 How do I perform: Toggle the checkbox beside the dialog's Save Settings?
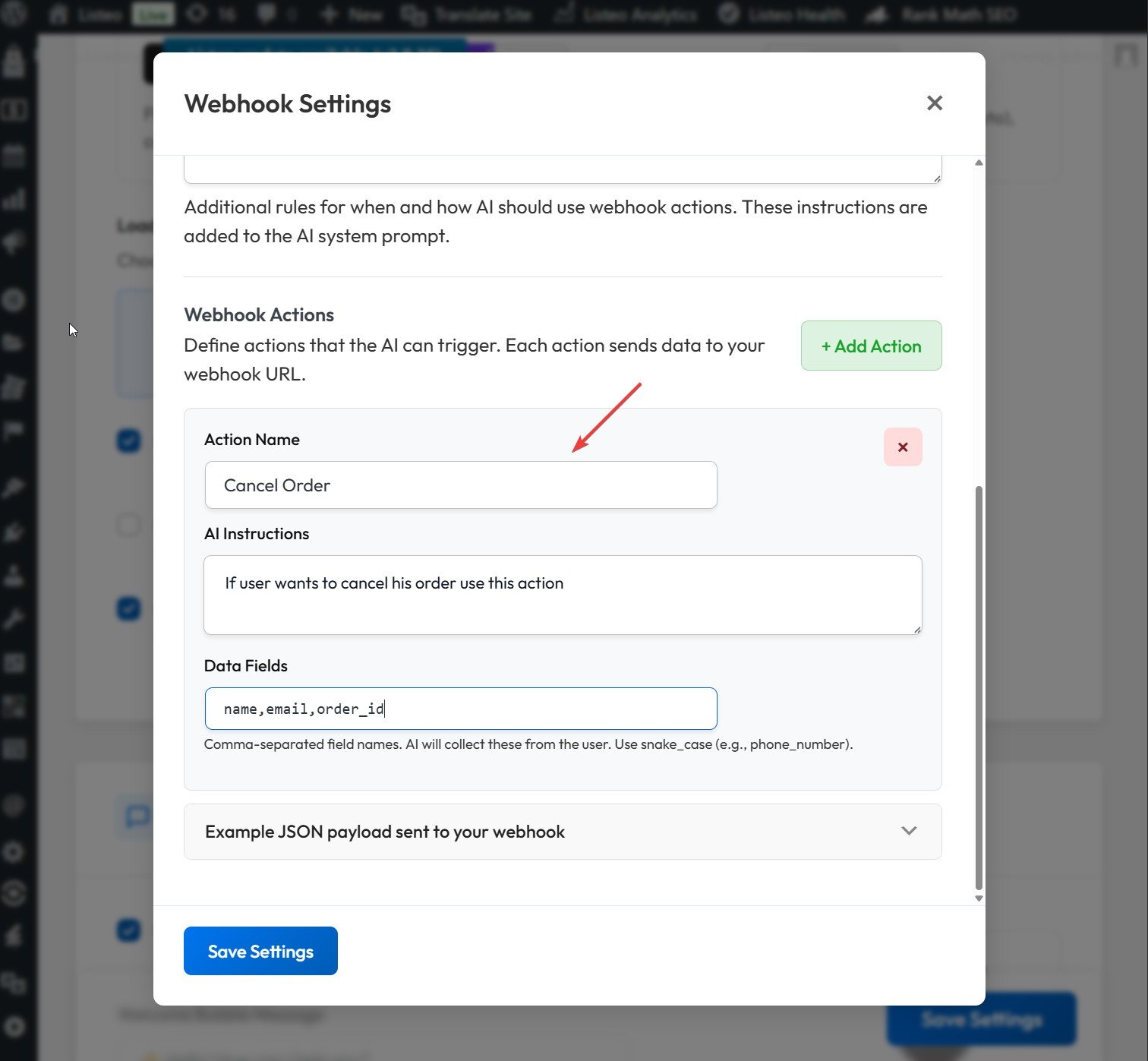click(x=128, y=930)
